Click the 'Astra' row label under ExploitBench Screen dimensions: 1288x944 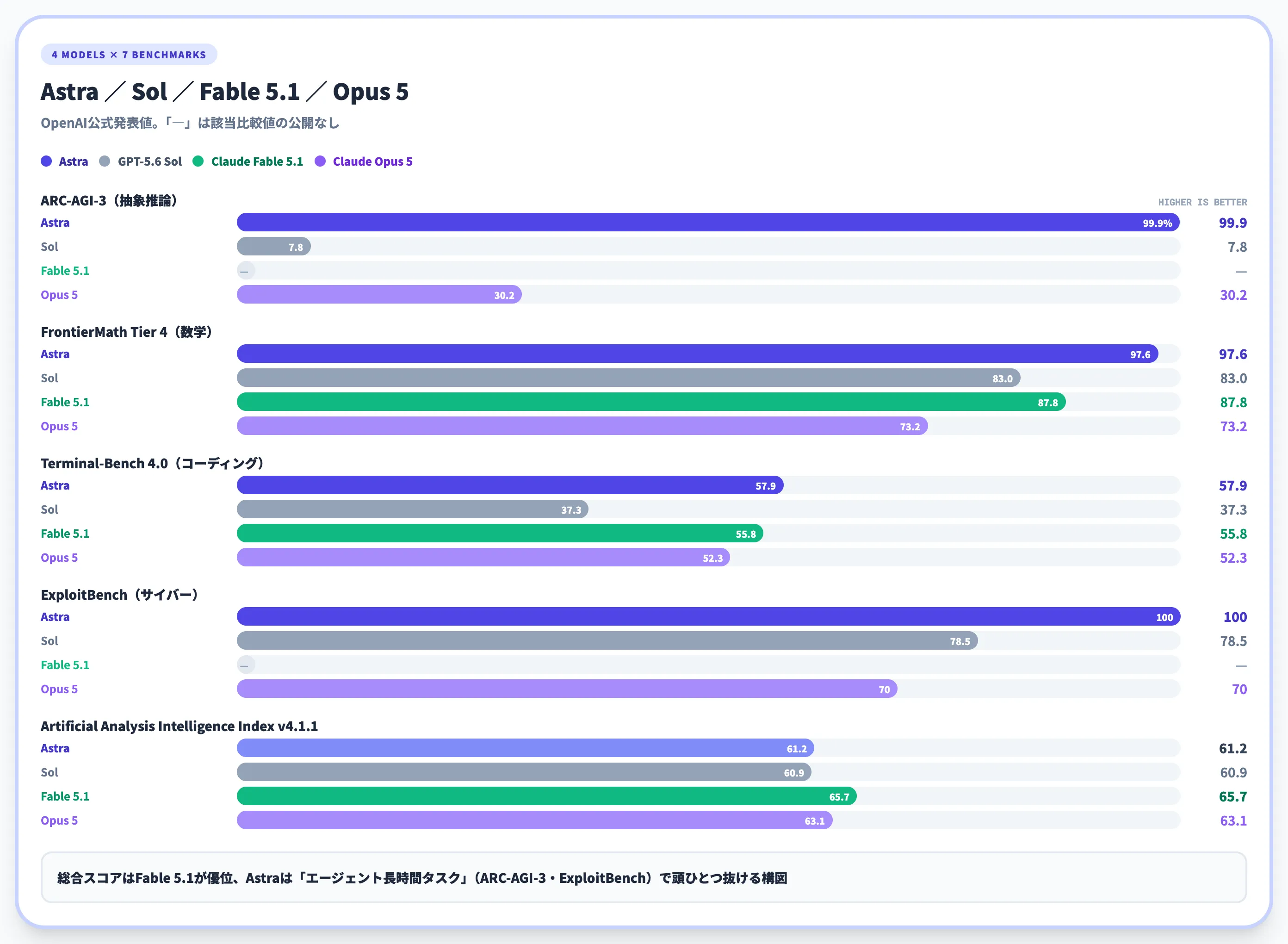coord(55,617)
